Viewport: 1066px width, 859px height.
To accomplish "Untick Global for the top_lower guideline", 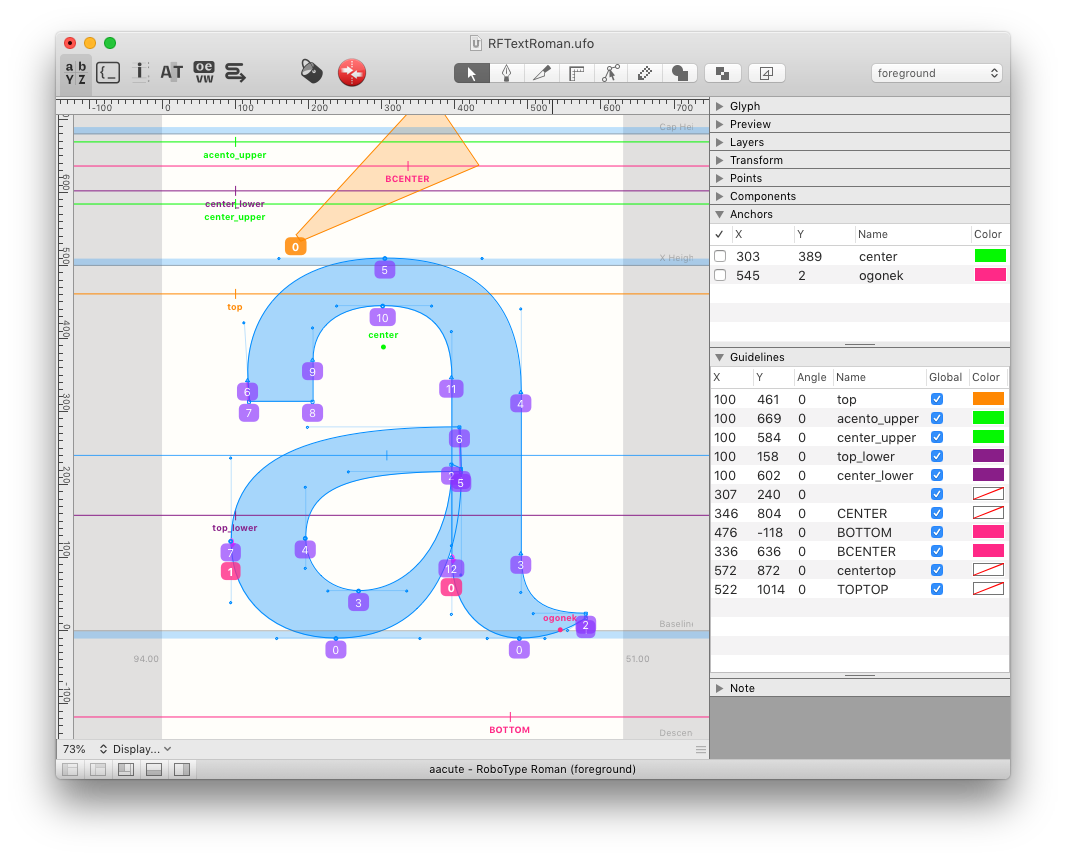I will (937, 456).
